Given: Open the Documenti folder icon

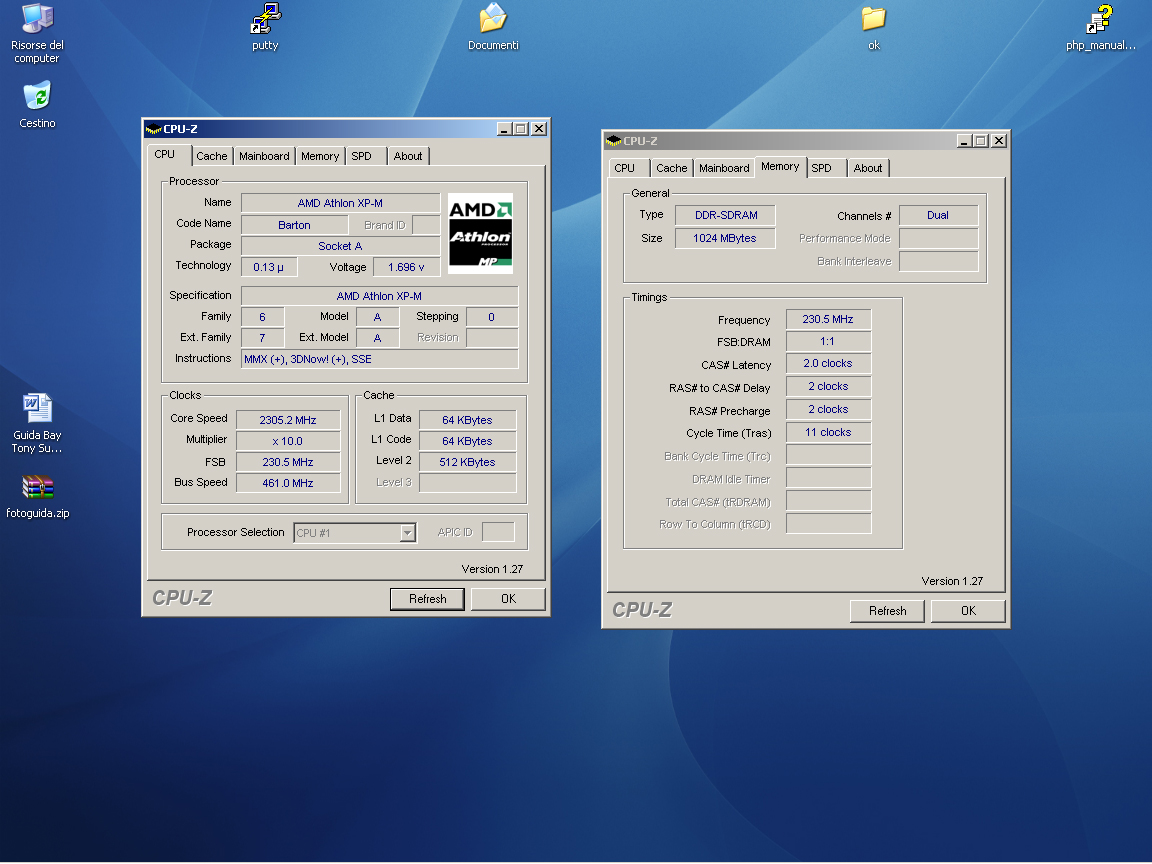Looking at the screenshot, I should (493, 27).
